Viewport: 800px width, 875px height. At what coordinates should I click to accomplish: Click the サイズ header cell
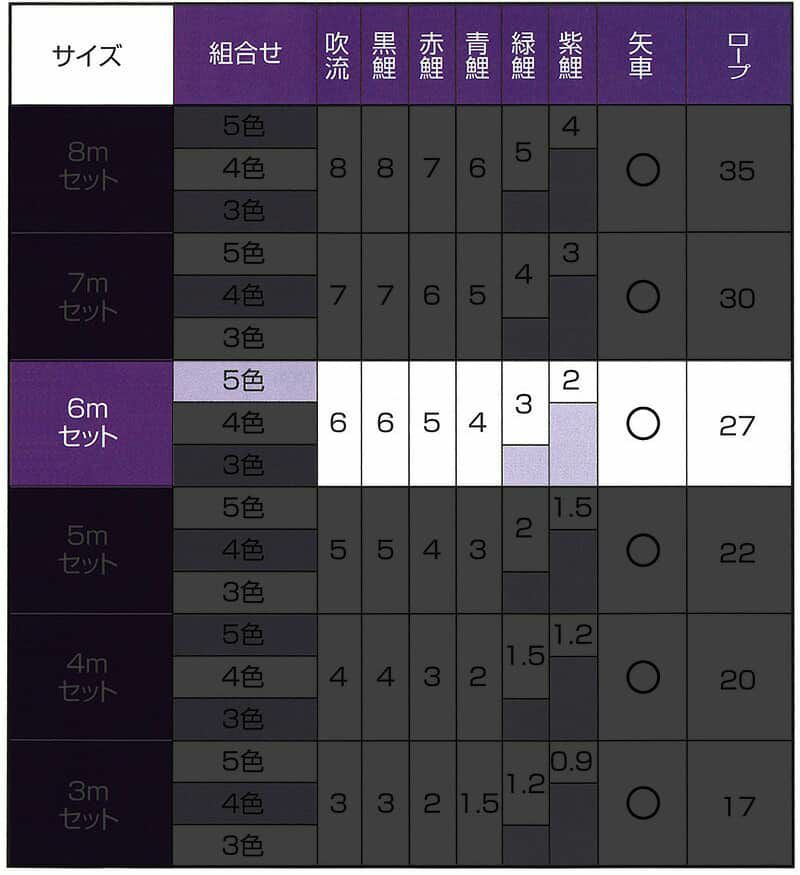coord(90,55)
